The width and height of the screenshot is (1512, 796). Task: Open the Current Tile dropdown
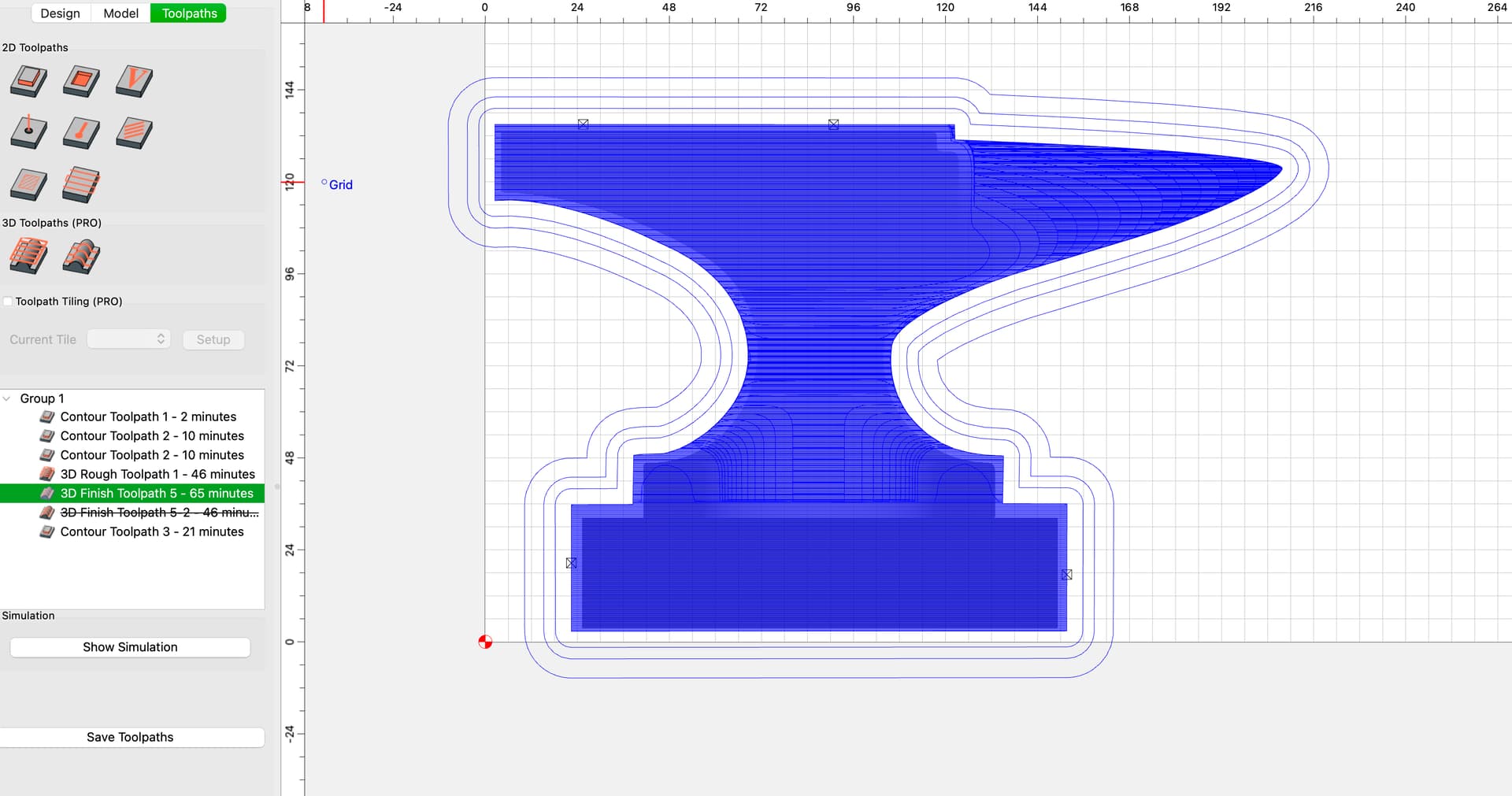pos(128,339)
